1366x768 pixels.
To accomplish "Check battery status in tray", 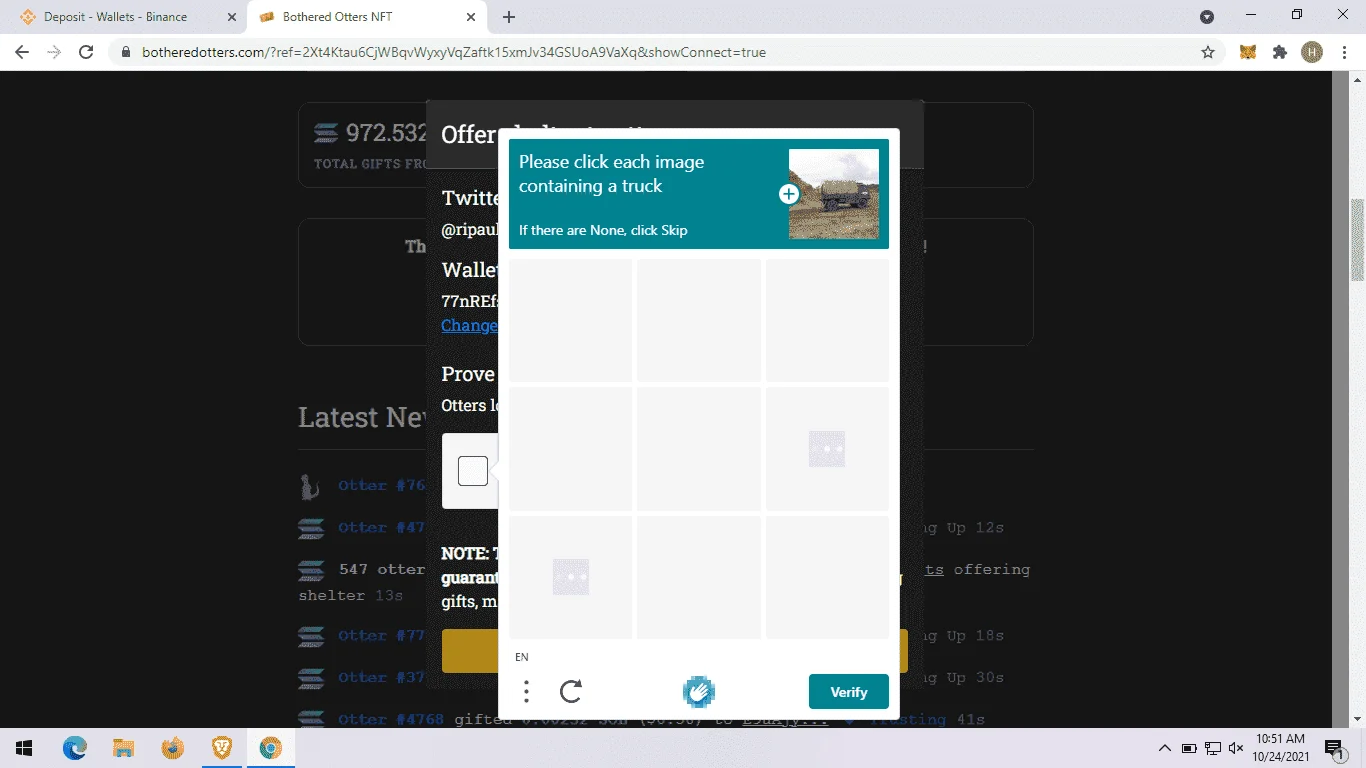I will point(1189,748).
